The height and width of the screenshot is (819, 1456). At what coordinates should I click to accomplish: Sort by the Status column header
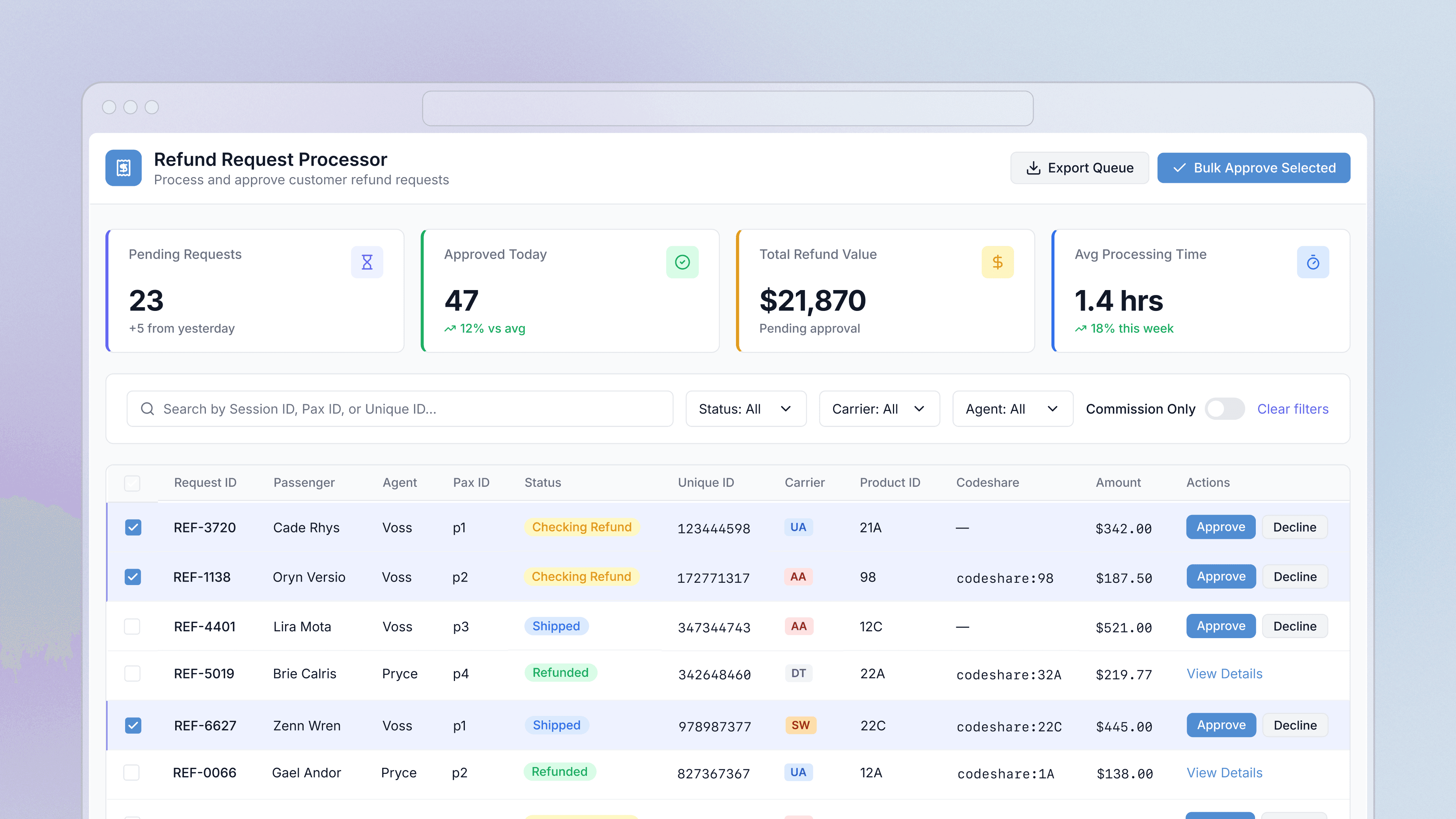tap(543, 483)
